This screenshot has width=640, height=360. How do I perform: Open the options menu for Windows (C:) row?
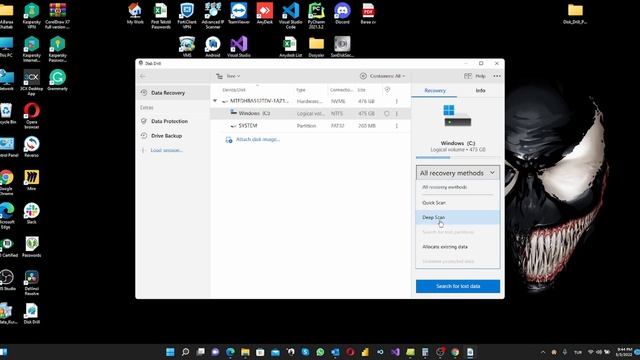397,113
